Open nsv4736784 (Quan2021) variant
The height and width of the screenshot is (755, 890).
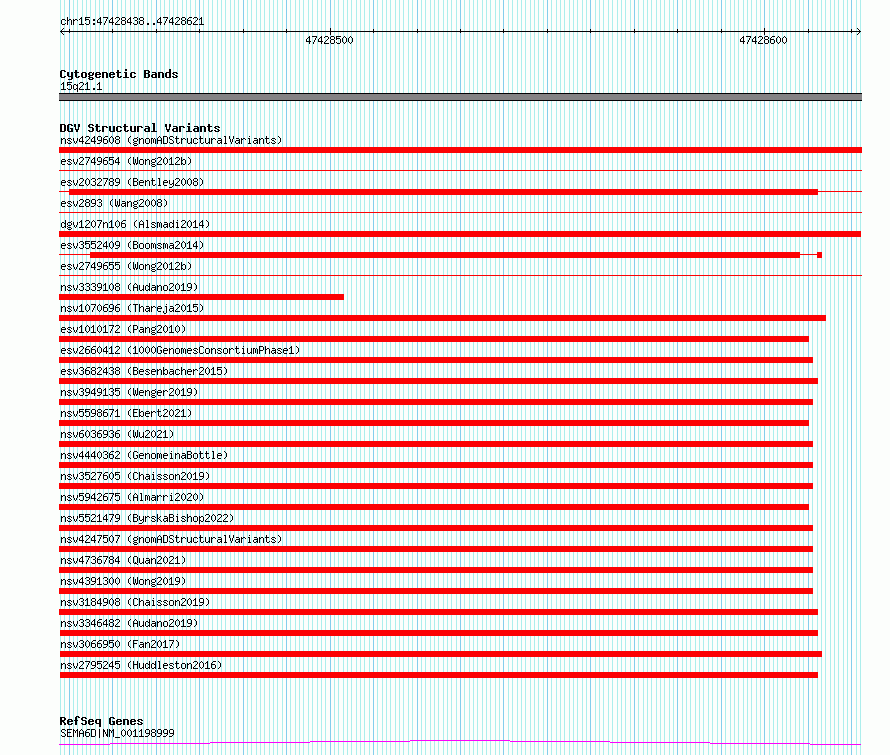point(123,560)
